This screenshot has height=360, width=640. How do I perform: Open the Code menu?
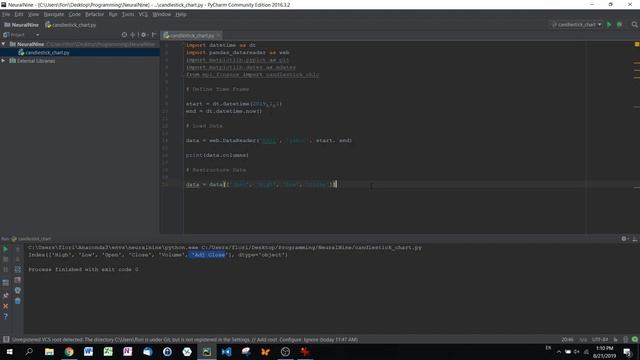[75, 14]
